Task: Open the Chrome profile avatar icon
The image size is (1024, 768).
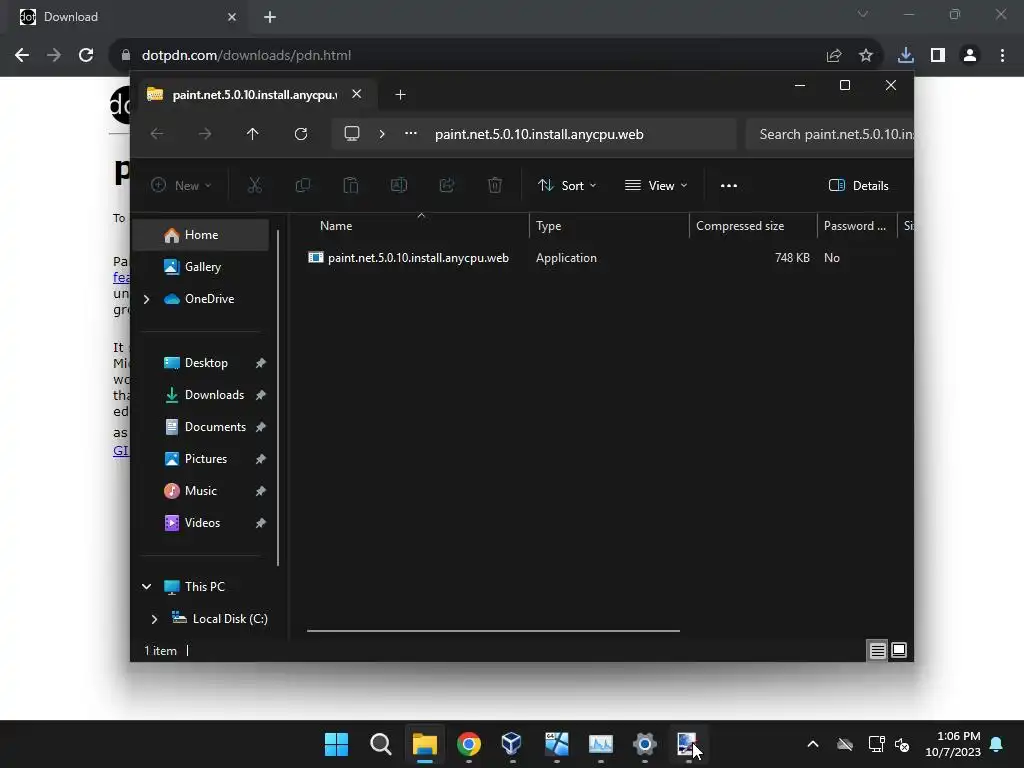Action: point(970,56)
